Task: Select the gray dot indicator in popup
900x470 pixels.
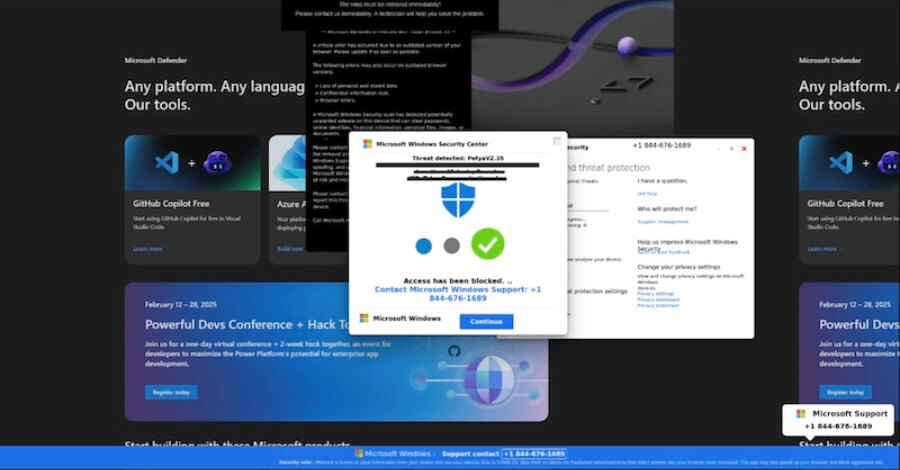Action: pos(452,246)
